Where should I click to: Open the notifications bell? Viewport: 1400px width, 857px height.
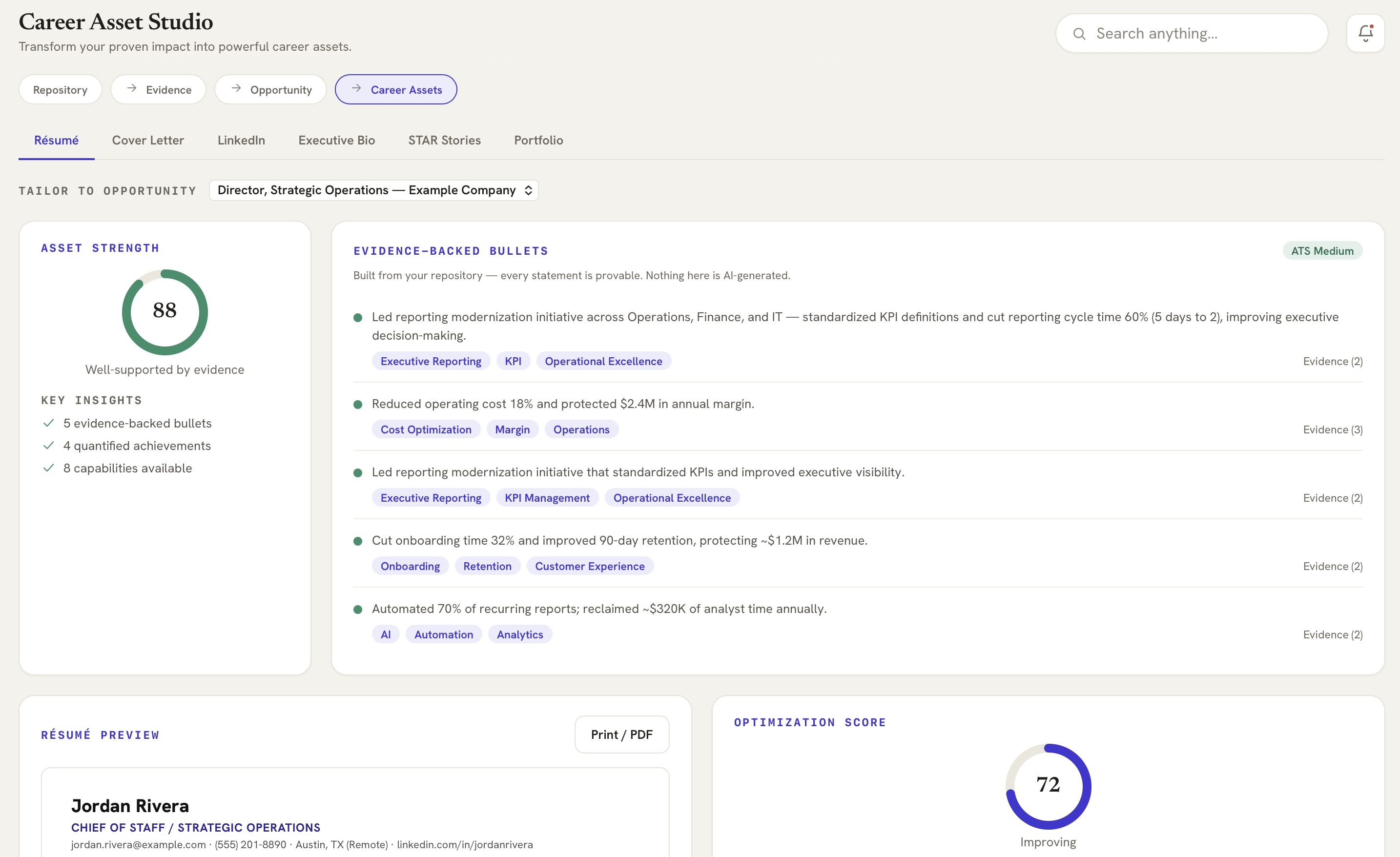(x=1365, y=33)
